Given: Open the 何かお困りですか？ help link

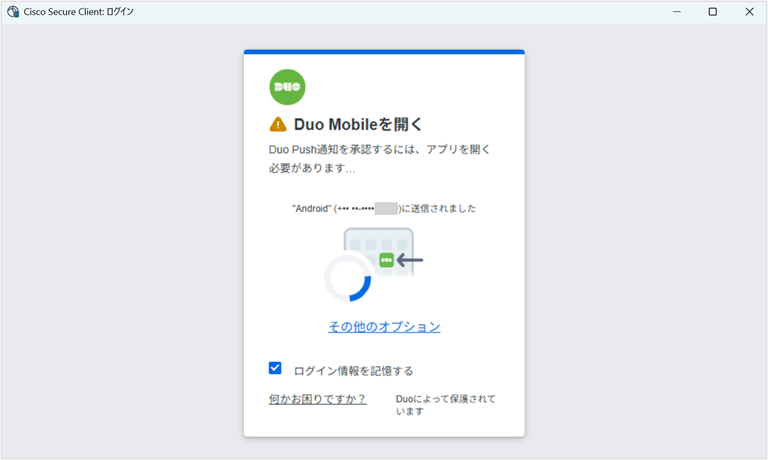Looking at the screenshot, I should 317,399.
